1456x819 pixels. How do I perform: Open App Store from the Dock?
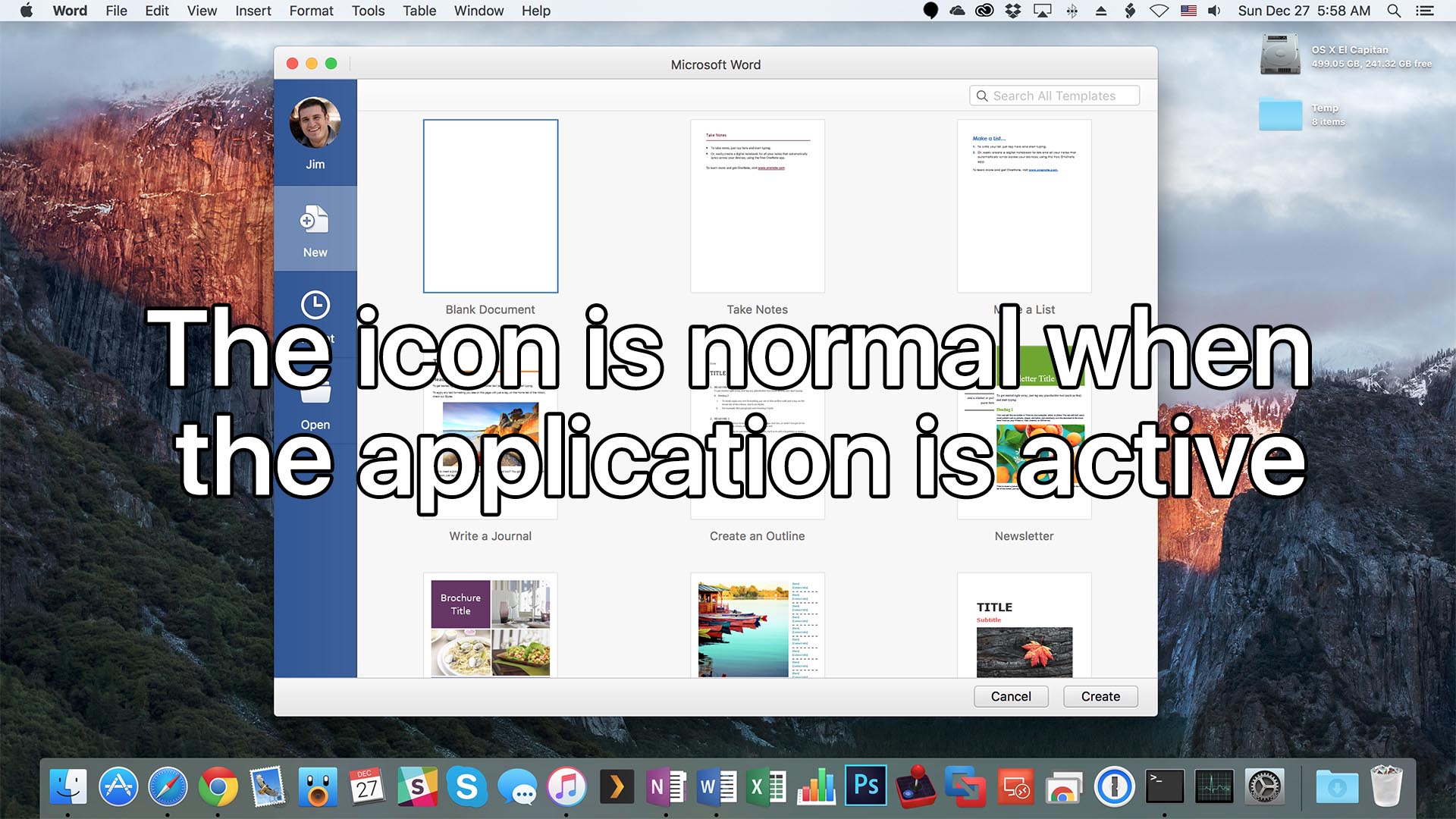[x=118, y=786]
